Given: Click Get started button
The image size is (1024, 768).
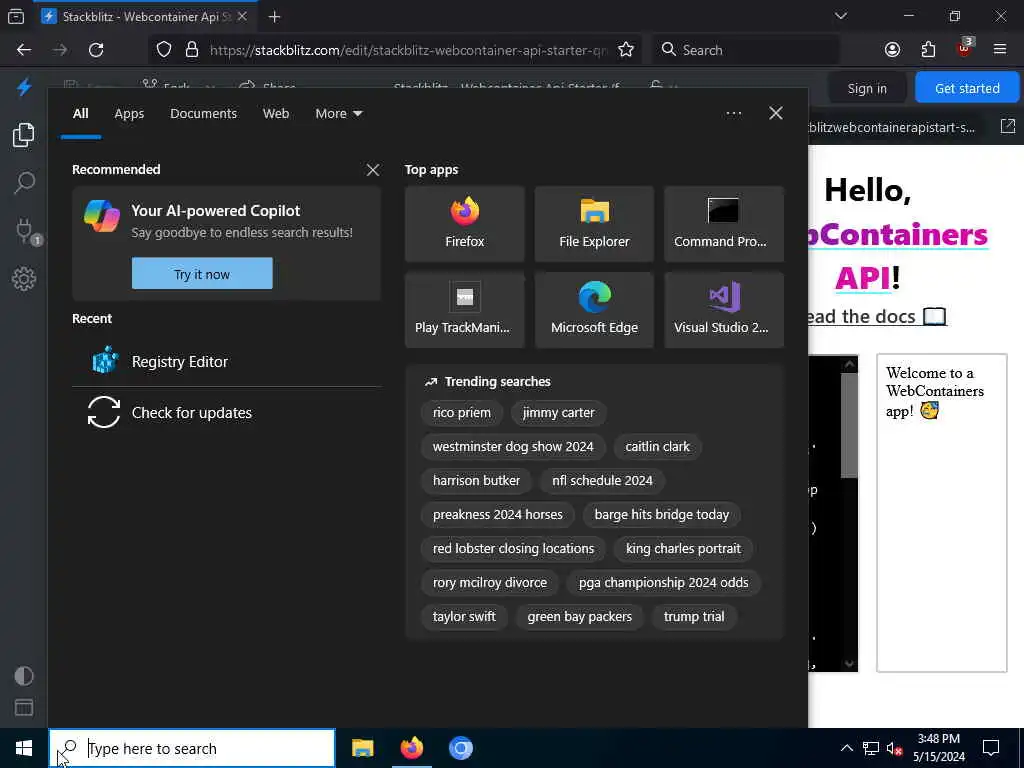Looking at the screenshot, I should pyautogui.click(x=967, y=88).
